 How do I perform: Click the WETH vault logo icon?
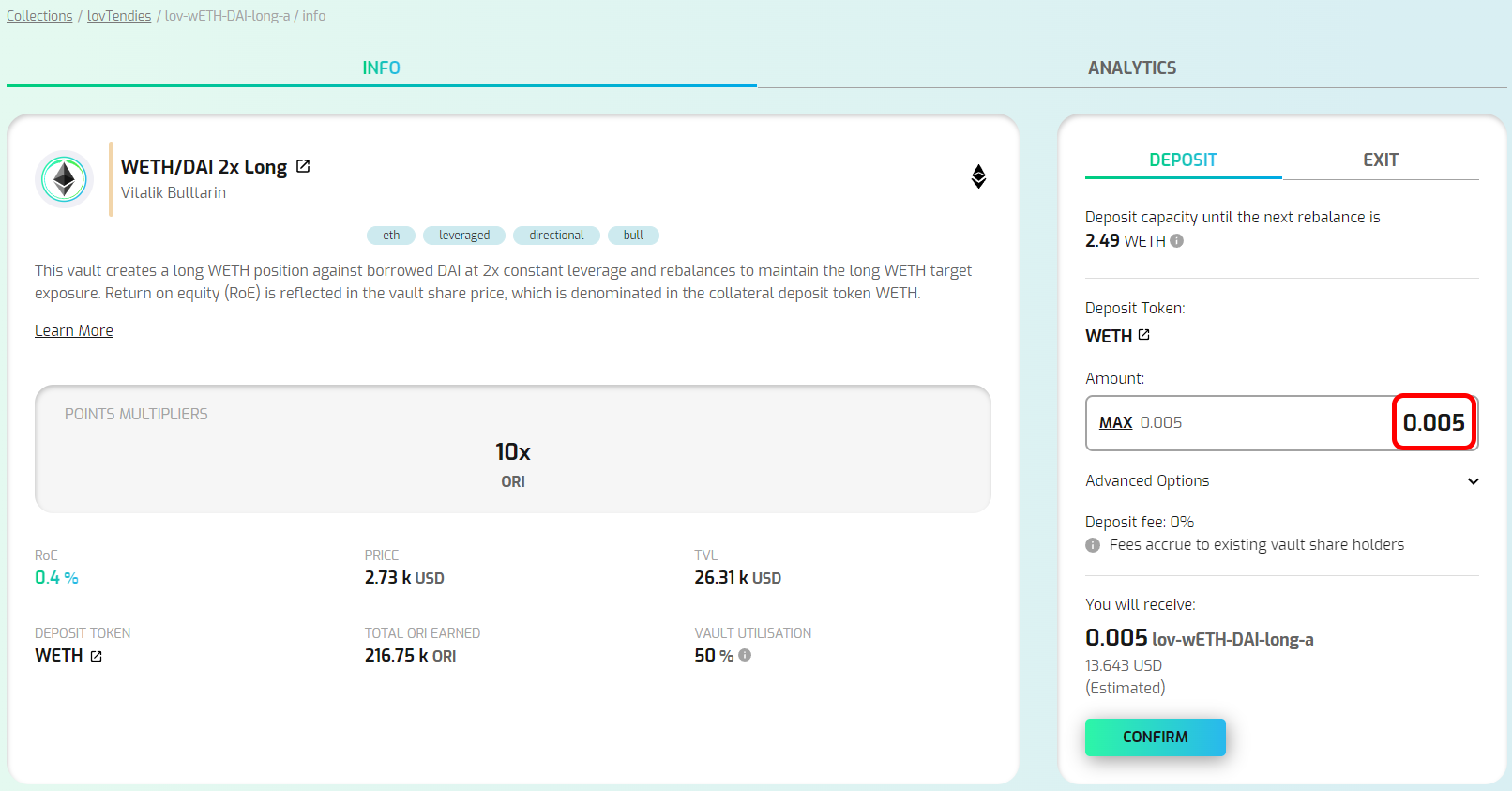pyautogui.click(x=64, y=178)
